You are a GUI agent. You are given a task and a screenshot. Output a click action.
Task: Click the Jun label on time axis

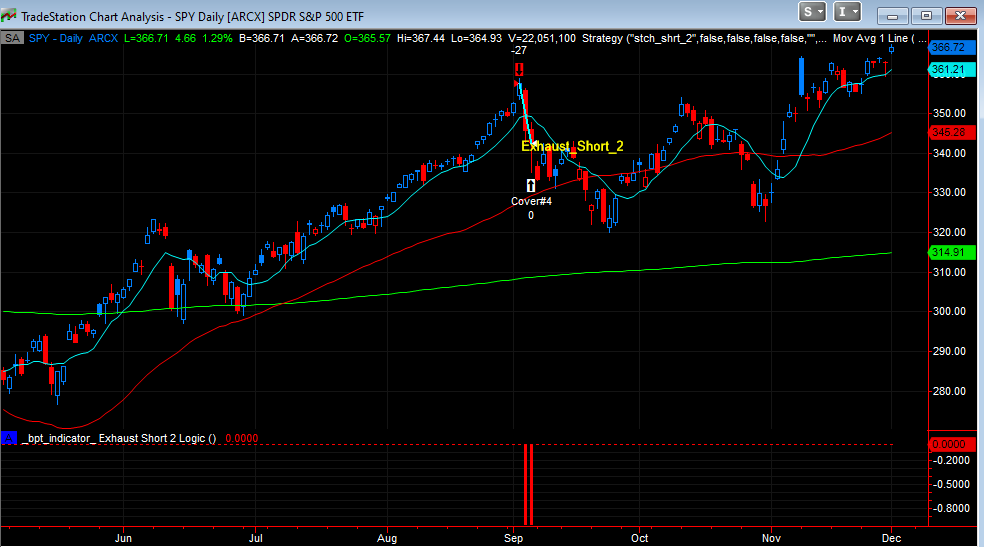(x=124, y=538)
